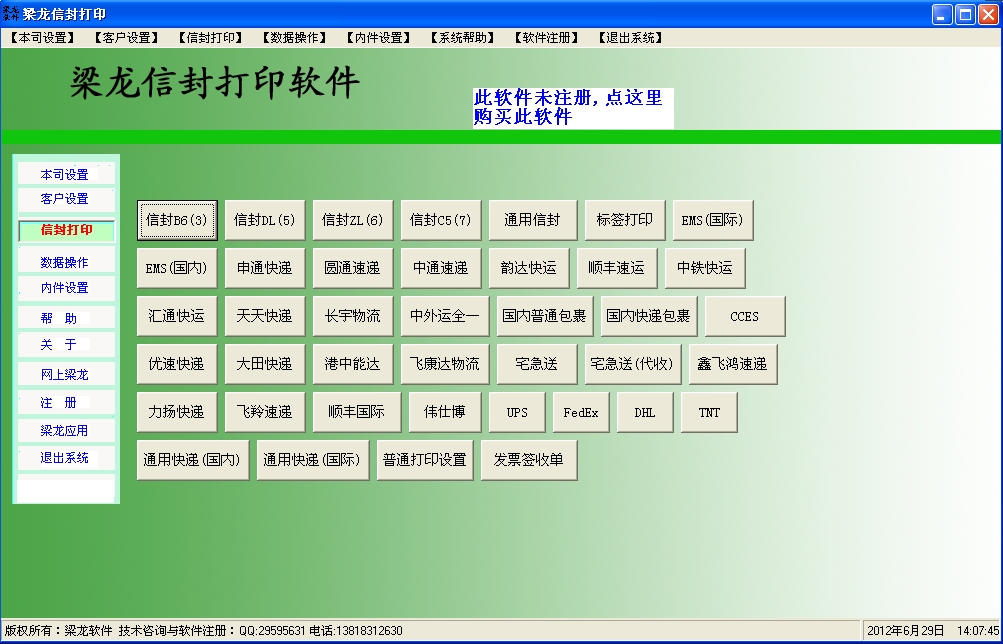Screen dimensions: 1003x644
Task: Open the 发票签收单 form
Action: point(529,460)
